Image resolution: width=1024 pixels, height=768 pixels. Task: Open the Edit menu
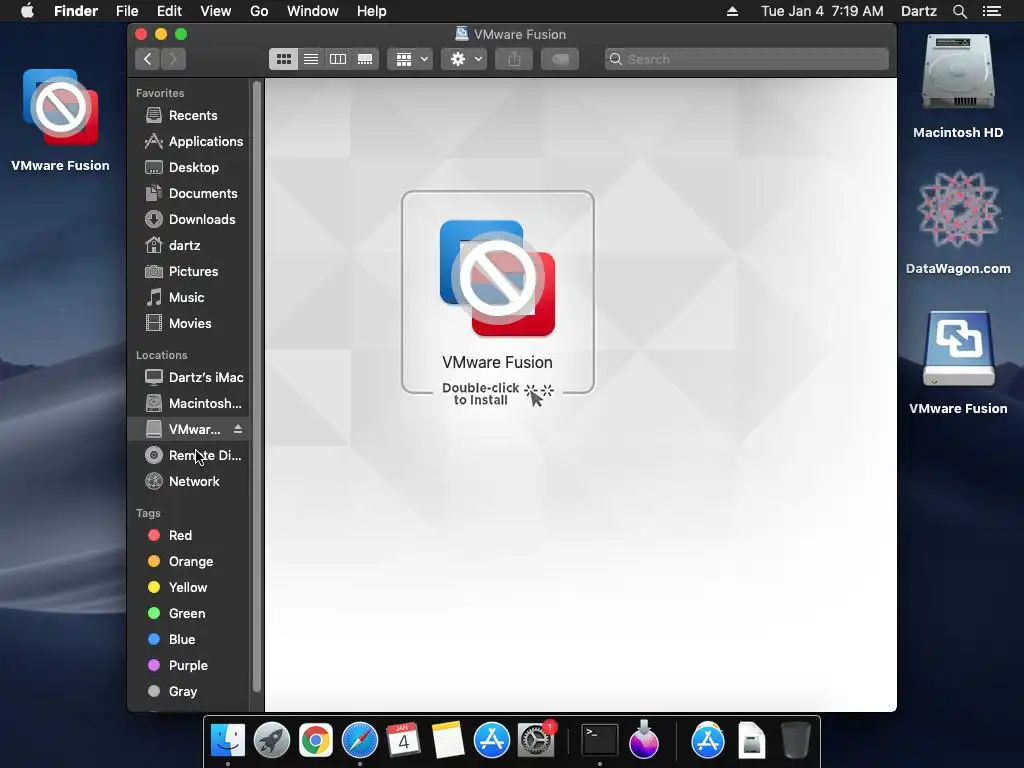point(169,11)
